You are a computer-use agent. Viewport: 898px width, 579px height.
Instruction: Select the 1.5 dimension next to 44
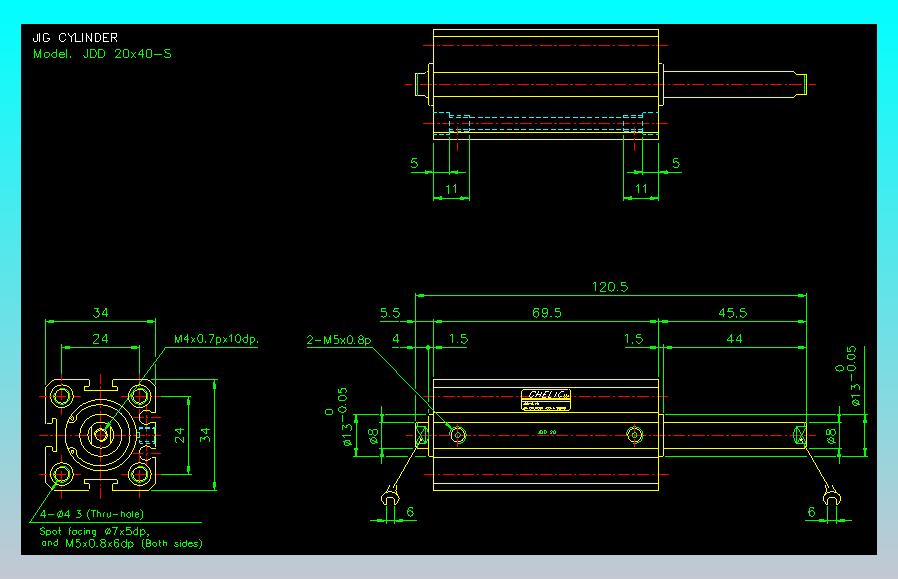pos(633,338)
